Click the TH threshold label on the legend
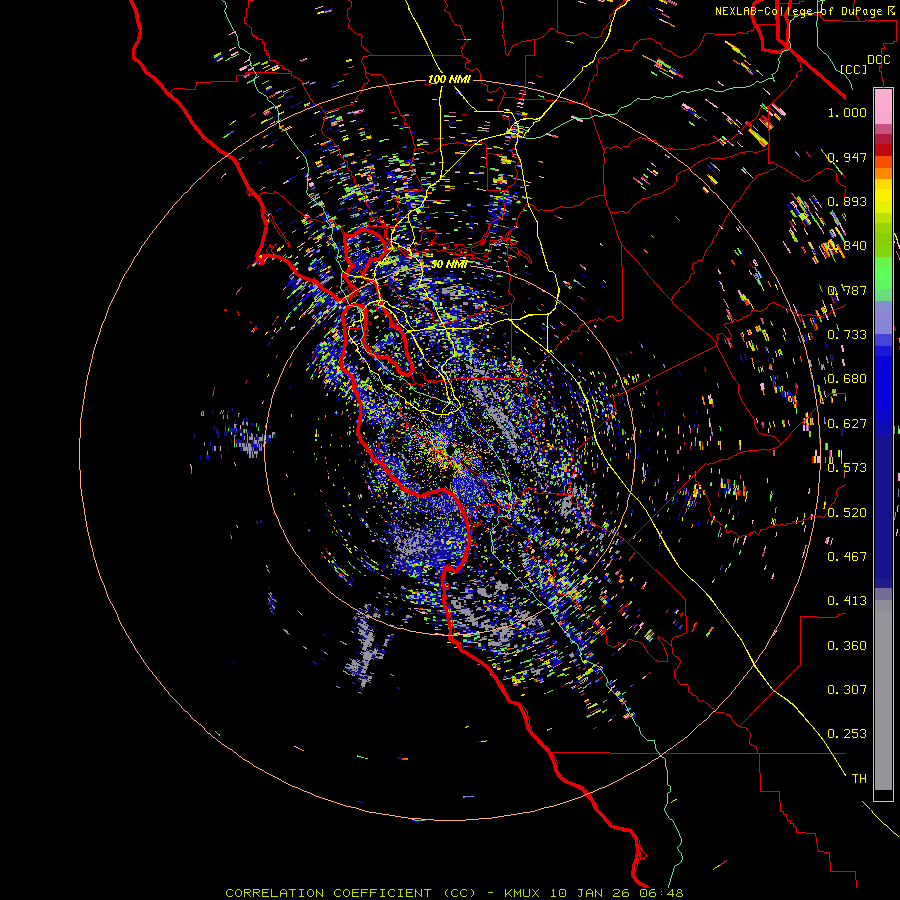The height and width of the screenshot is (900, 900). tap(859, 779)
